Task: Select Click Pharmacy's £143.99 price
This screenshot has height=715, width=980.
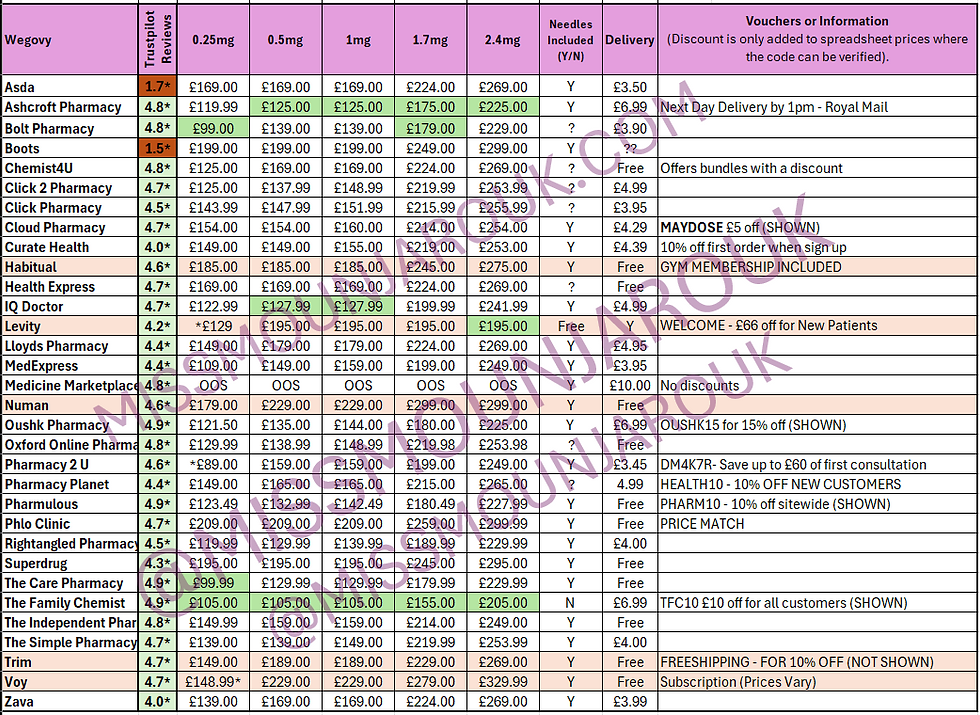Action: pyautogui.click(x=213, y=208)
